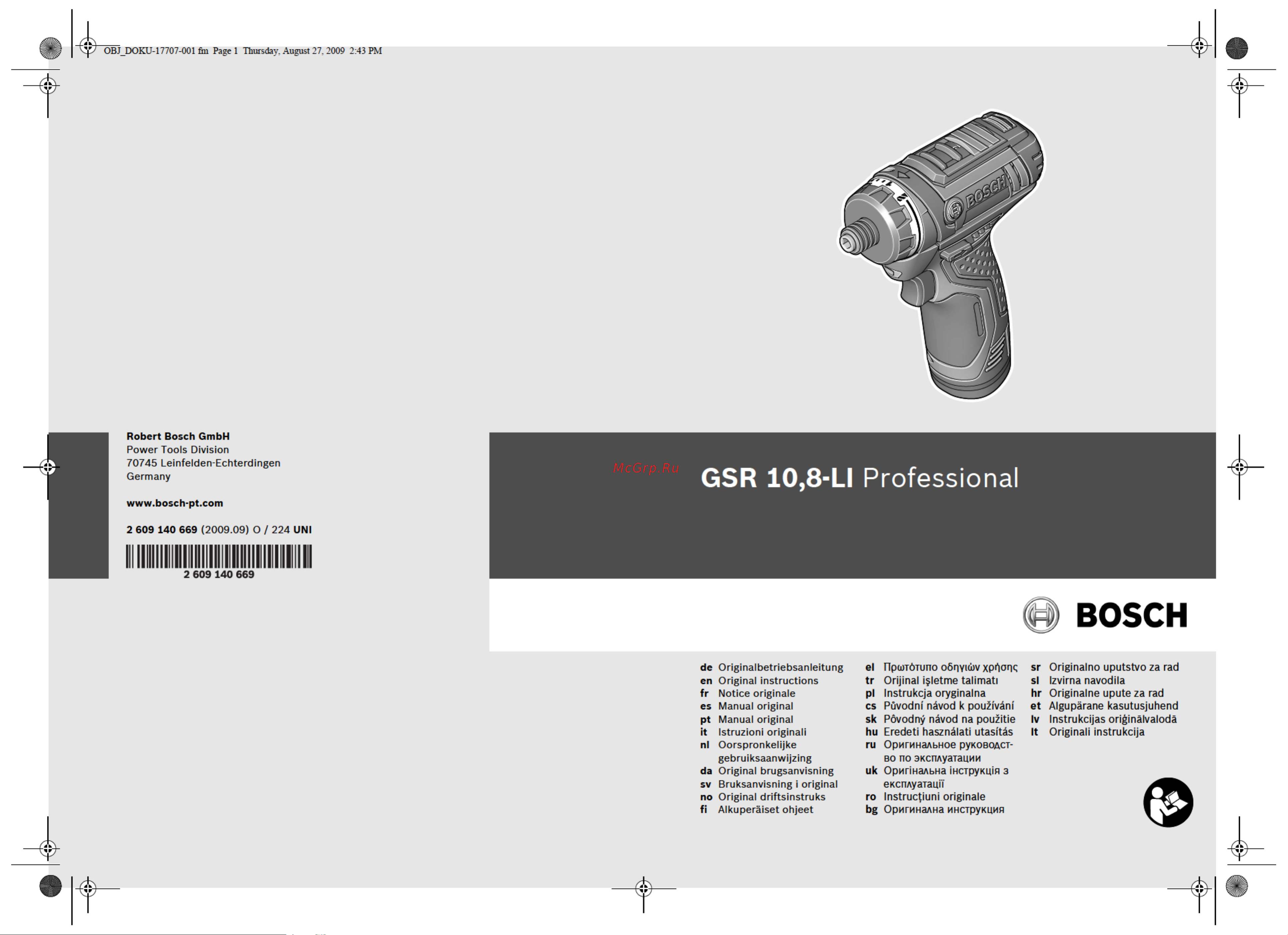Click 'hr Originalne upute za rad' entry

pos(1097,693)
